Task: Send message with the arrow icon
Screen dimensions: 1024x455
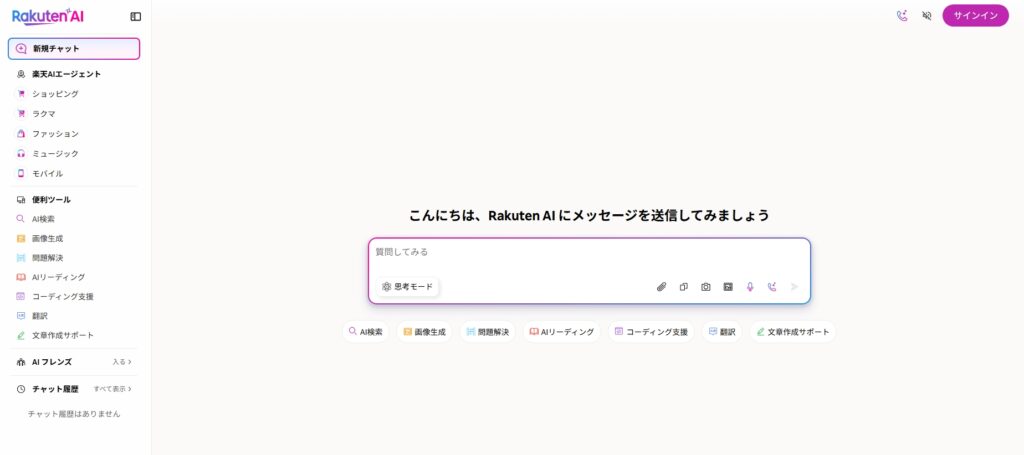Action: (x=794, y=287)
